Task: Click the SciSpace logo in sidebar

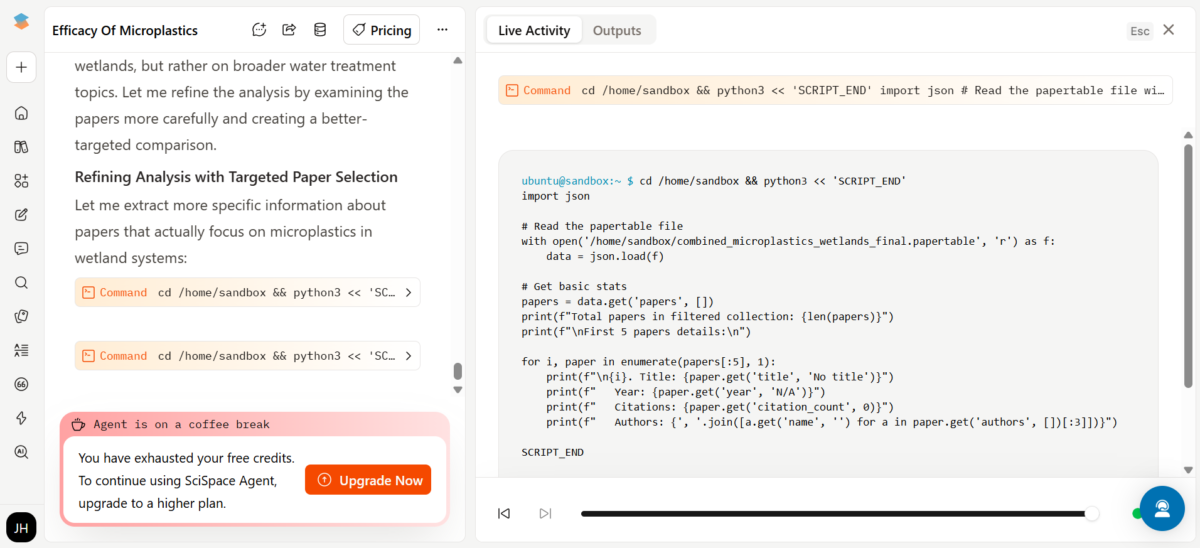Action: click(21, 22)
